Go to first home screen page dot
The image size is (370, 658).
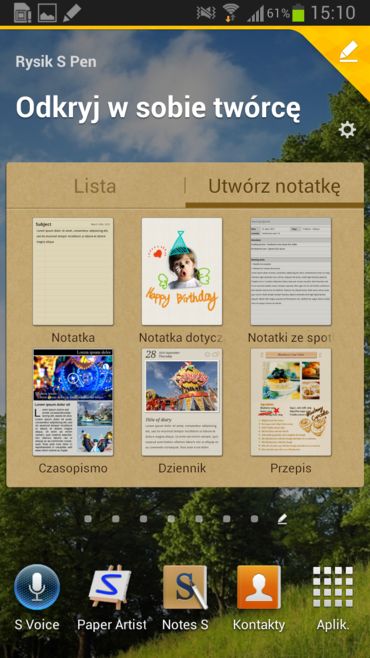point(88,519)
